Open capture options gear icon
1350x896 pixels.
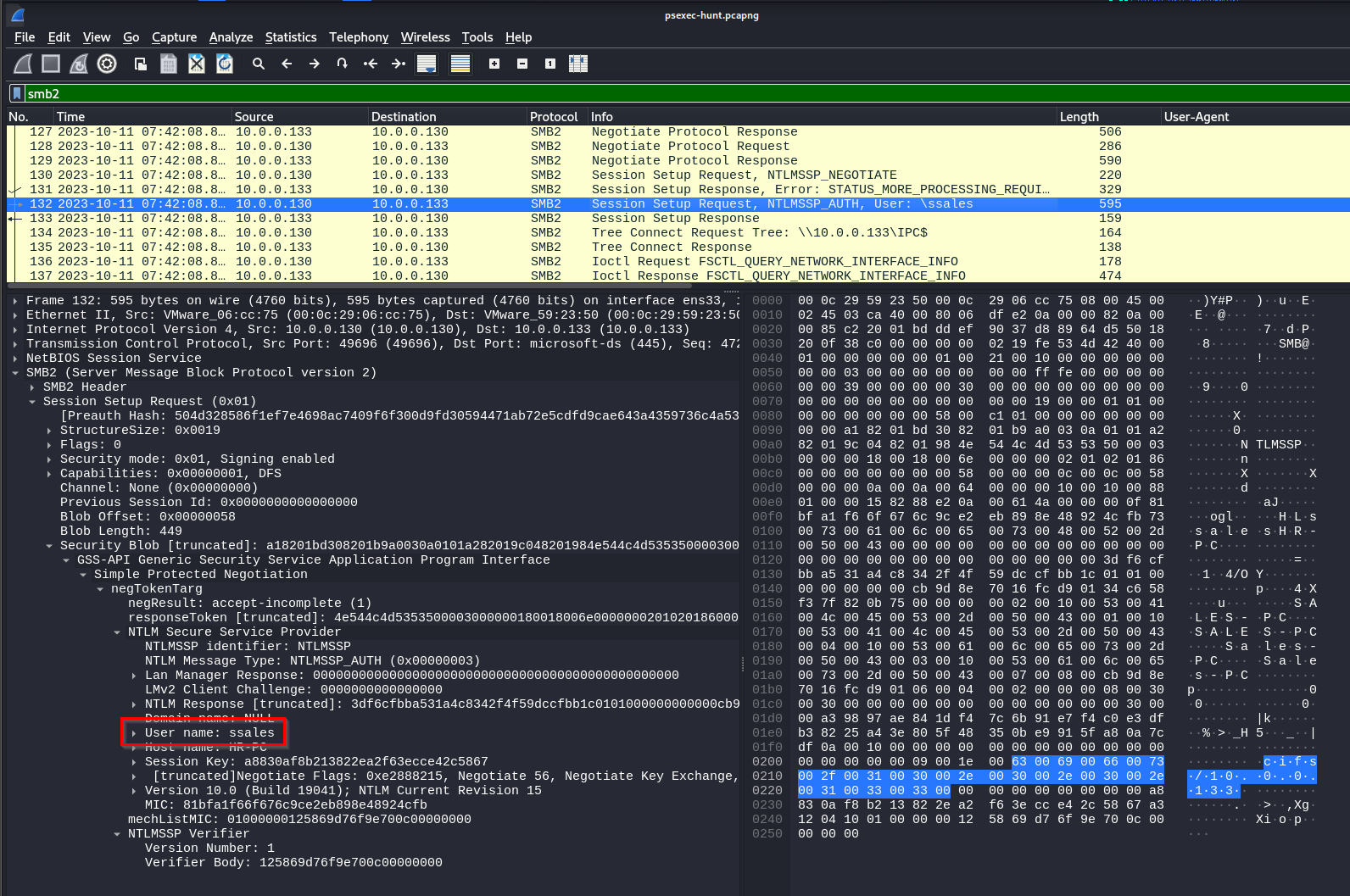click(107, 64)
